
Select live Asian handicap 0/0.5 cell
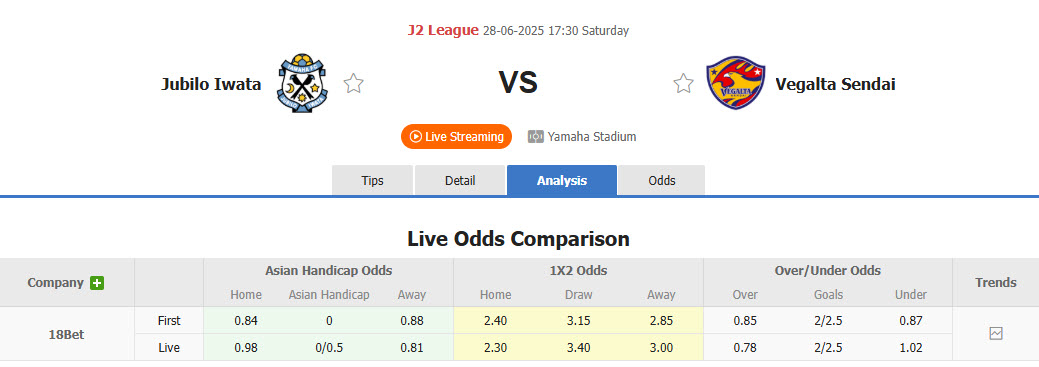(329, 348)
